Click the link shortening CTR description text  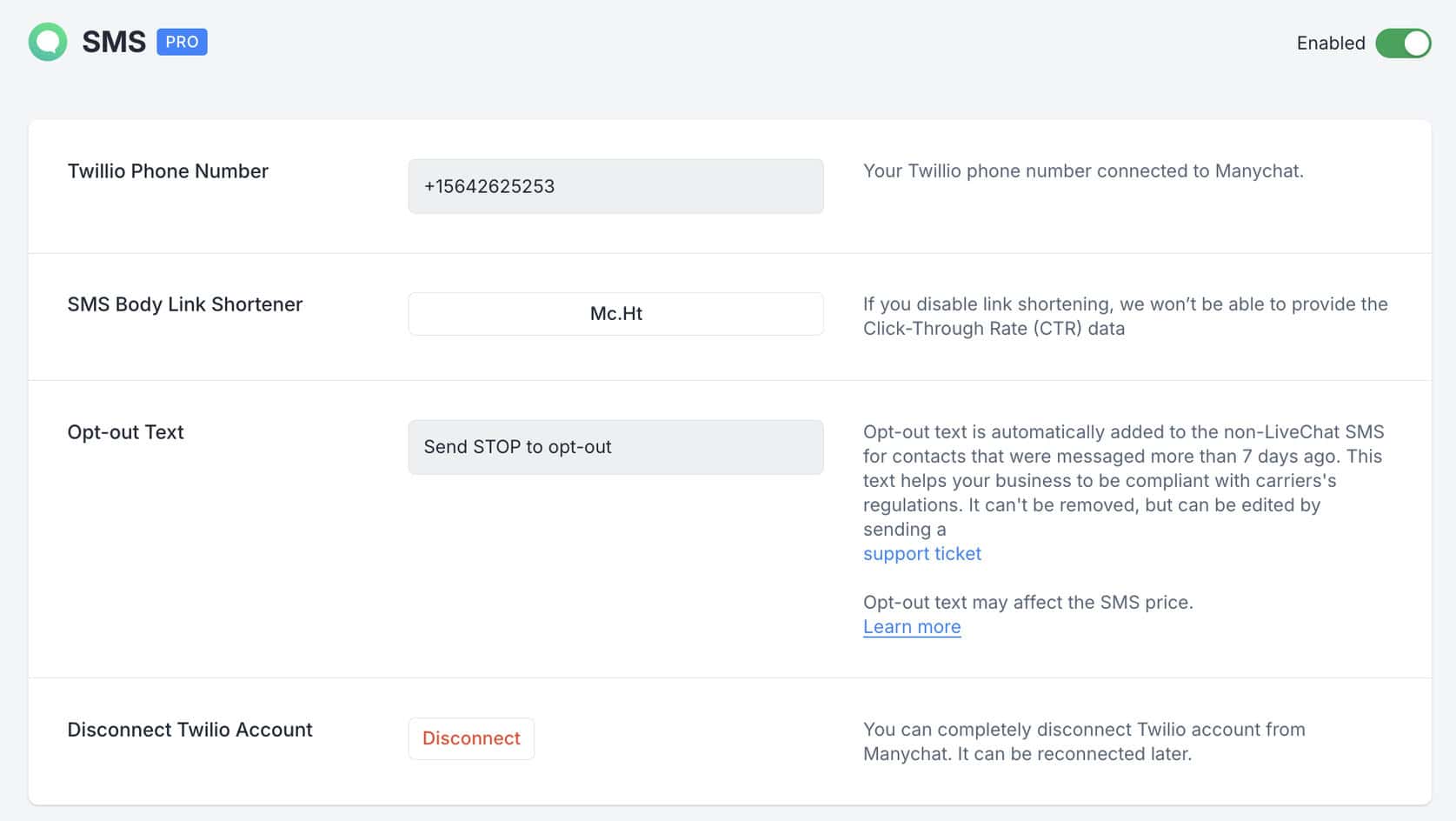(x=1124, y=317)
